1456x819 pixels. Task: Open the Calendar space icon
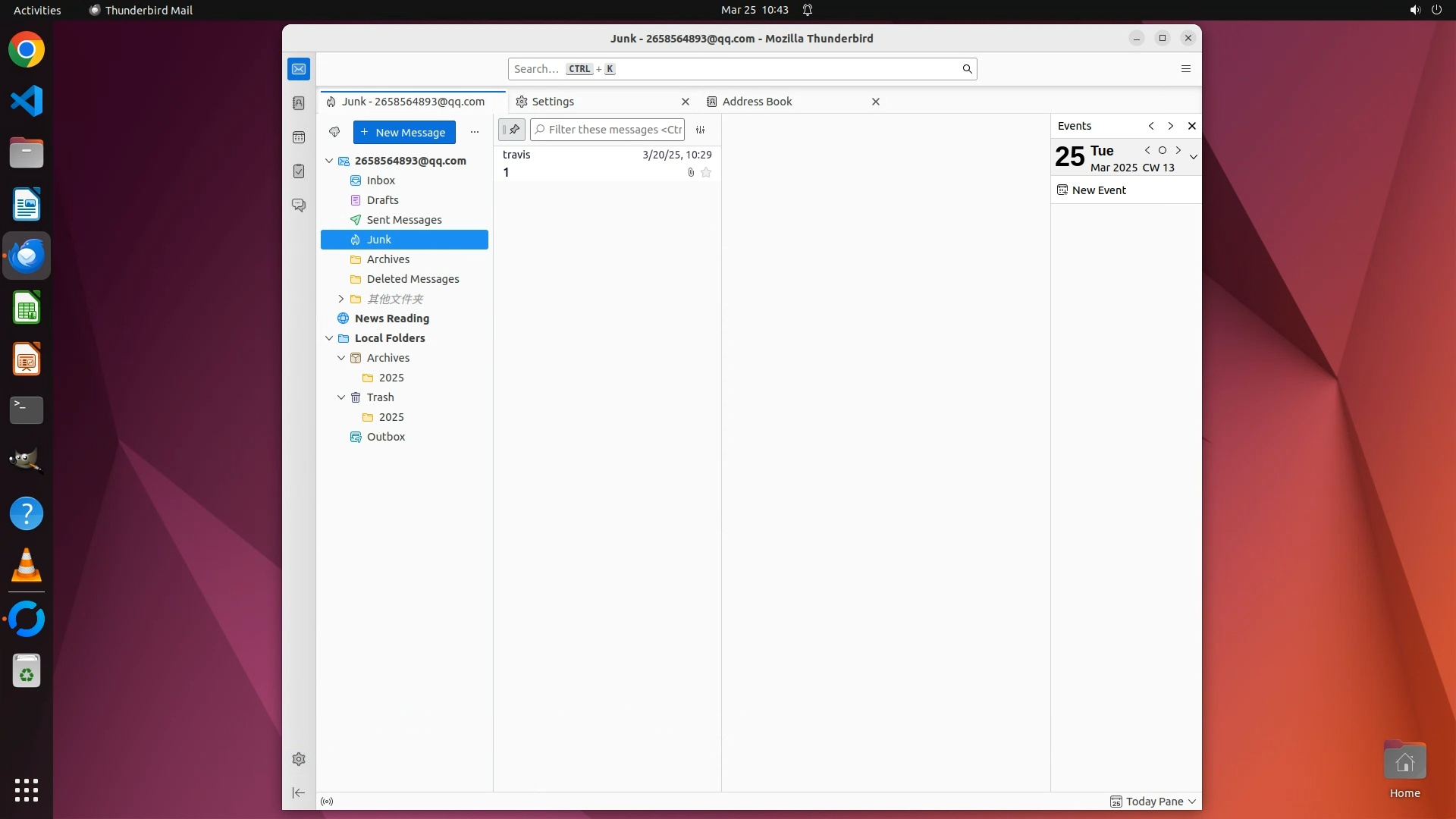click(x=299, y=137)
